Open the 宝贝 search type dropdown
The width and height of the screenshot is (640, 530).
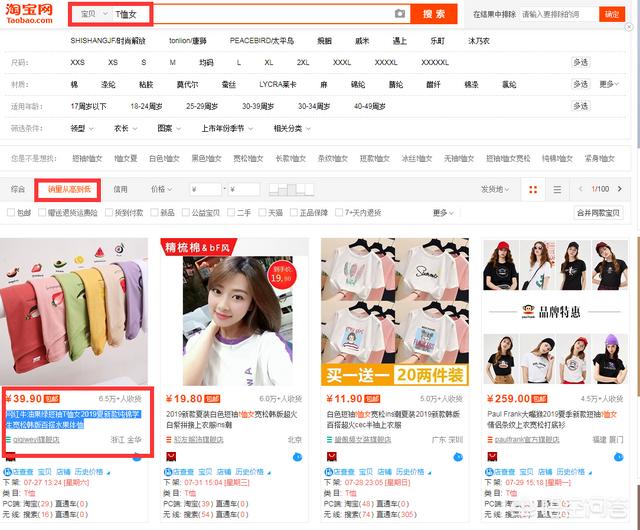(x=93, y=14)
